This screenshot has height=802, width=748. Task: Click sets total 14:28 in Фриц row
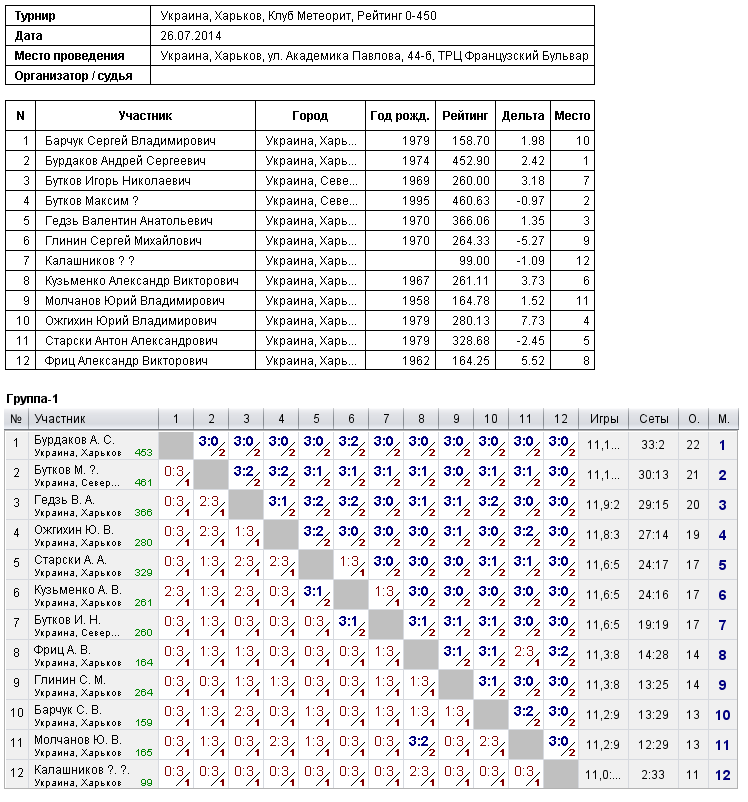coord(653,655)
